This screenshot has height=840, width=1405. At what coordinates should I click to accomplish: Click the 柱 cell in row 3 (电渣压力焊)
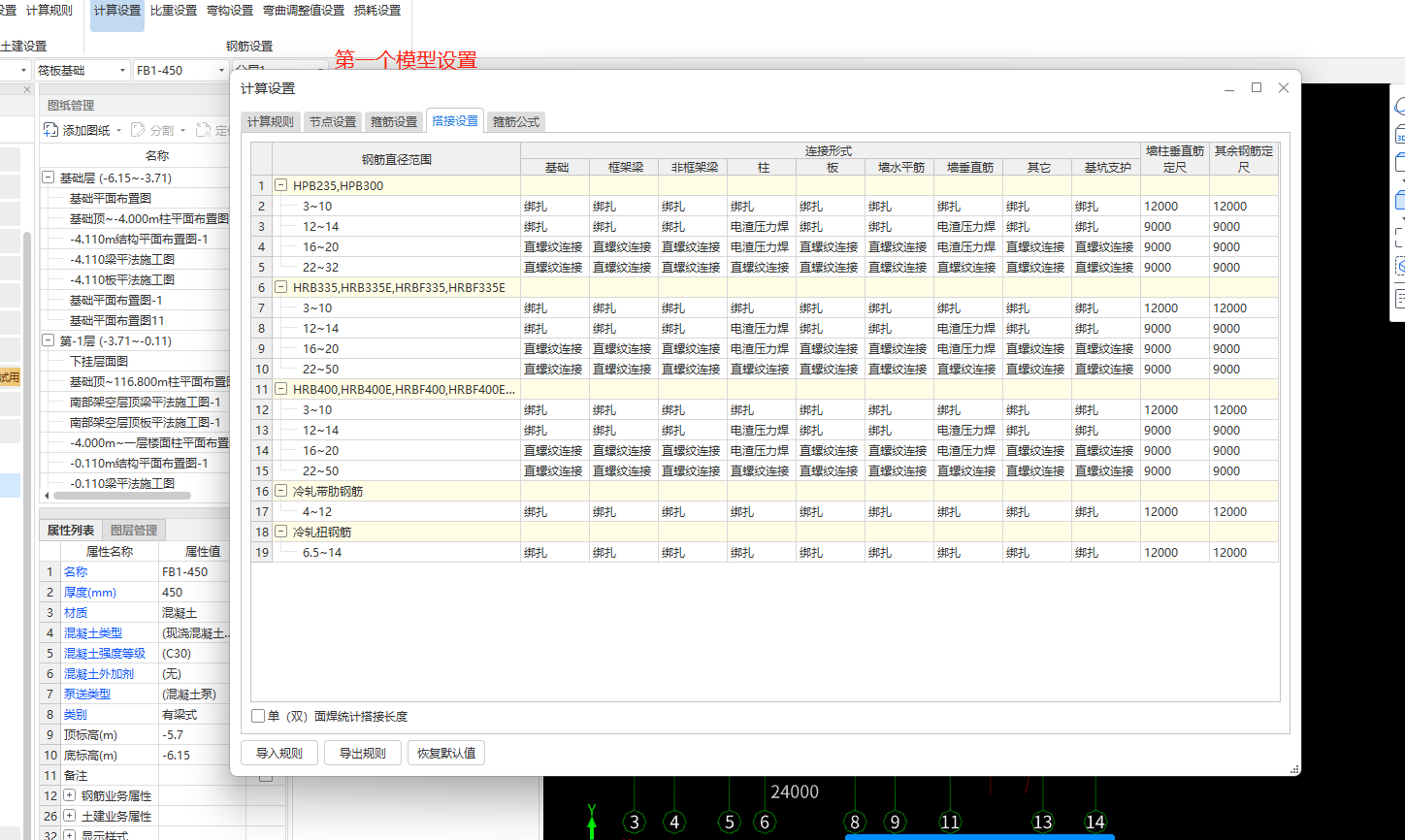(x=762, y=226)
